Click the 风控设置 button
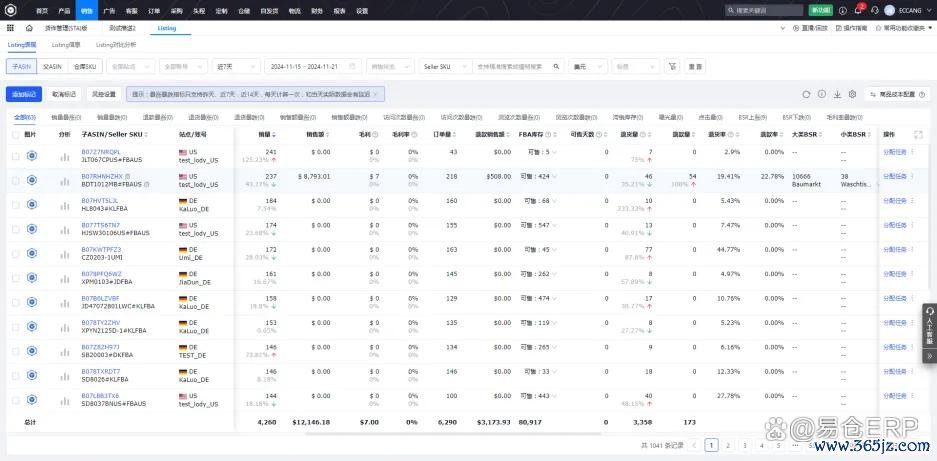 (x=104, y=94)
